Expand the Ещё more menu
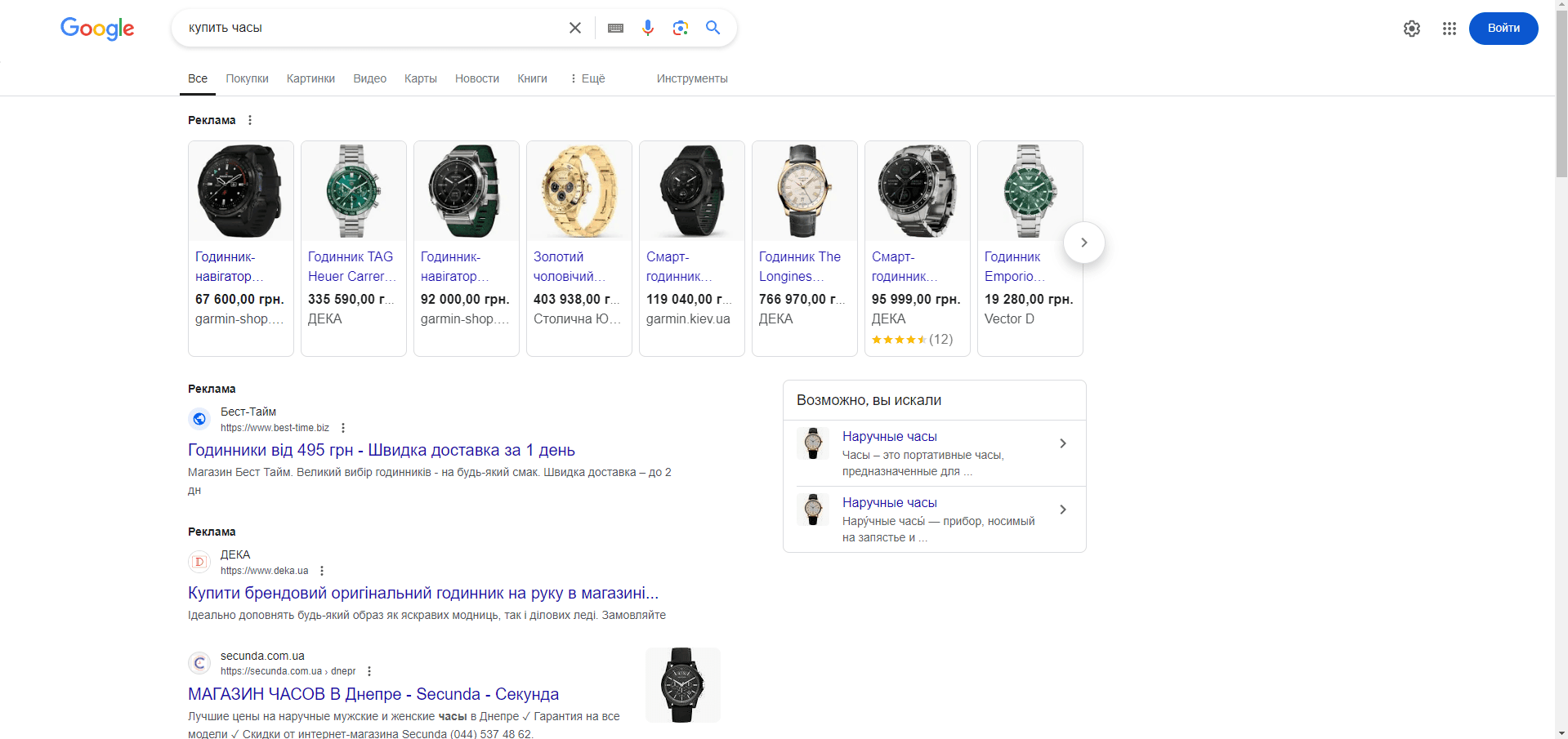Screen dimensions: 1568x739 tap(587, 78)
